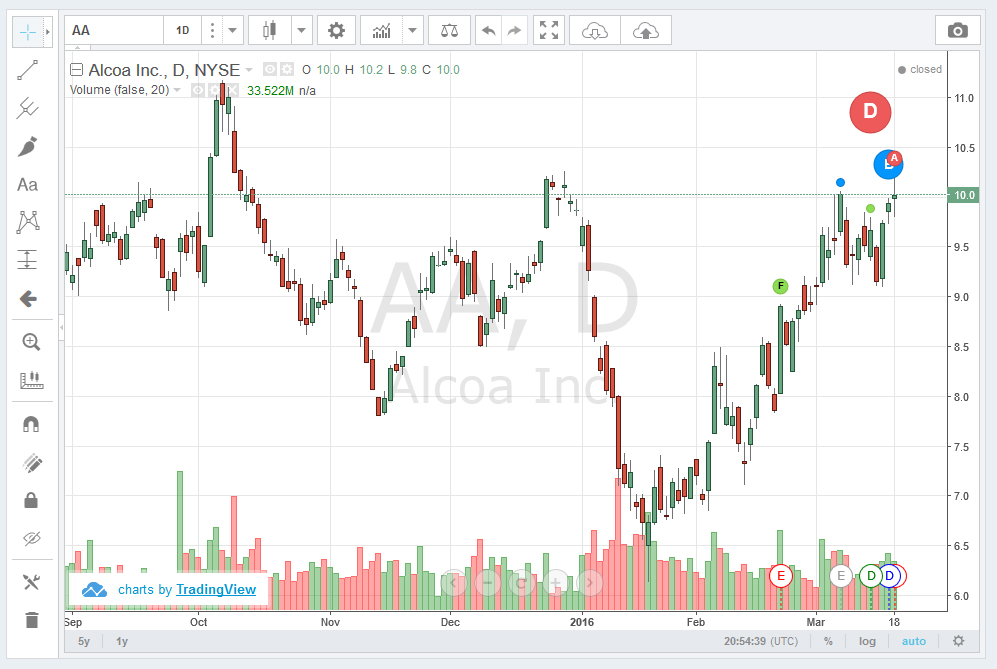
Task: Click the green D dividend marker
Action: pos(870,576)
